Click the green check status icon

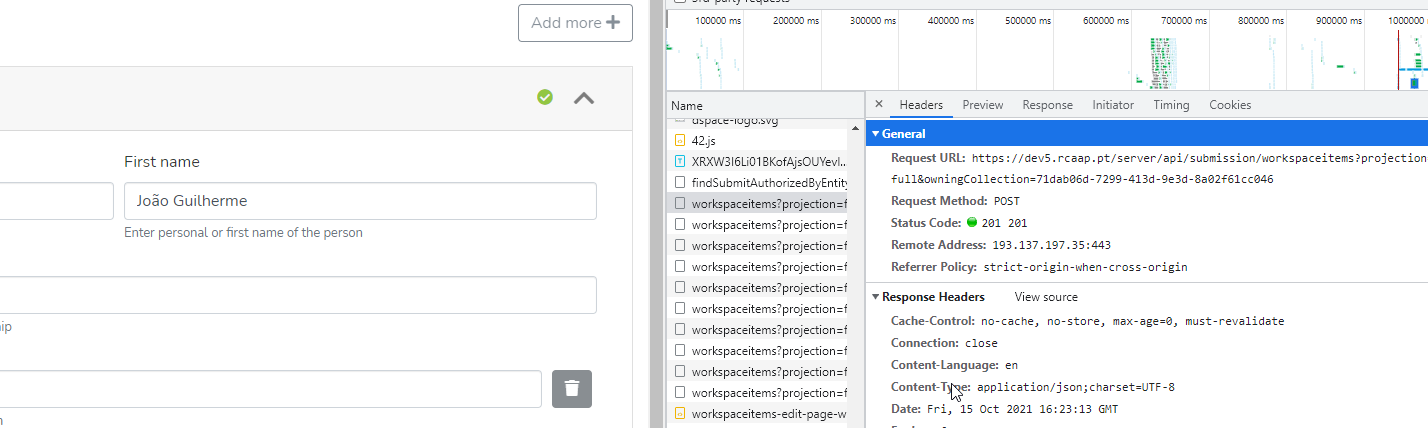(x=545, y=97)
